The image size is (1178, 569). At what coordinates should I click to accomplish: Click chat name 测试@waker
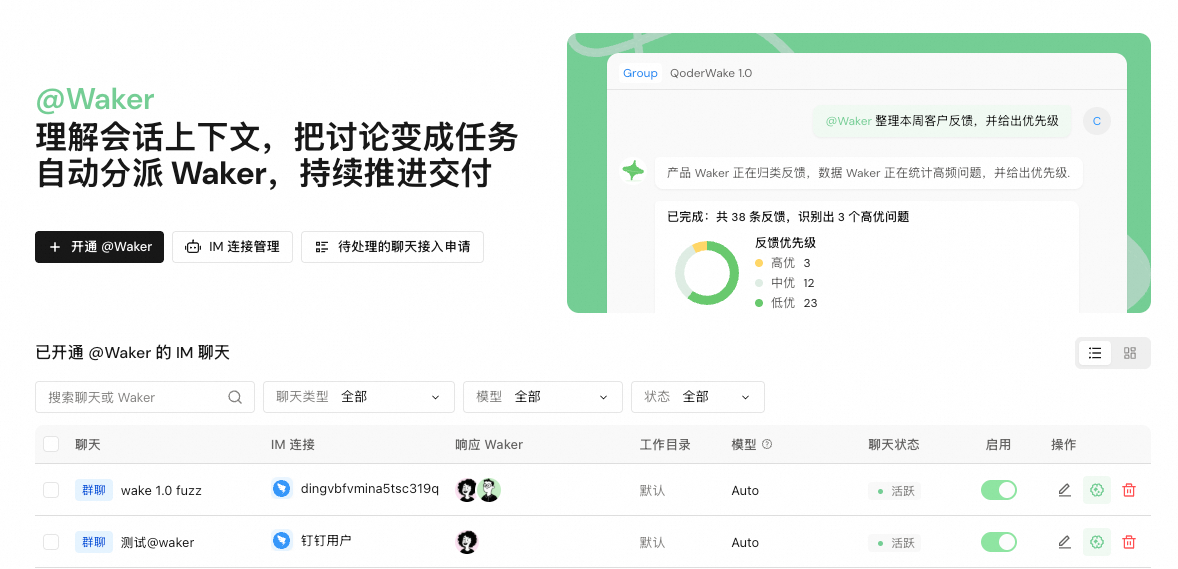158,543
